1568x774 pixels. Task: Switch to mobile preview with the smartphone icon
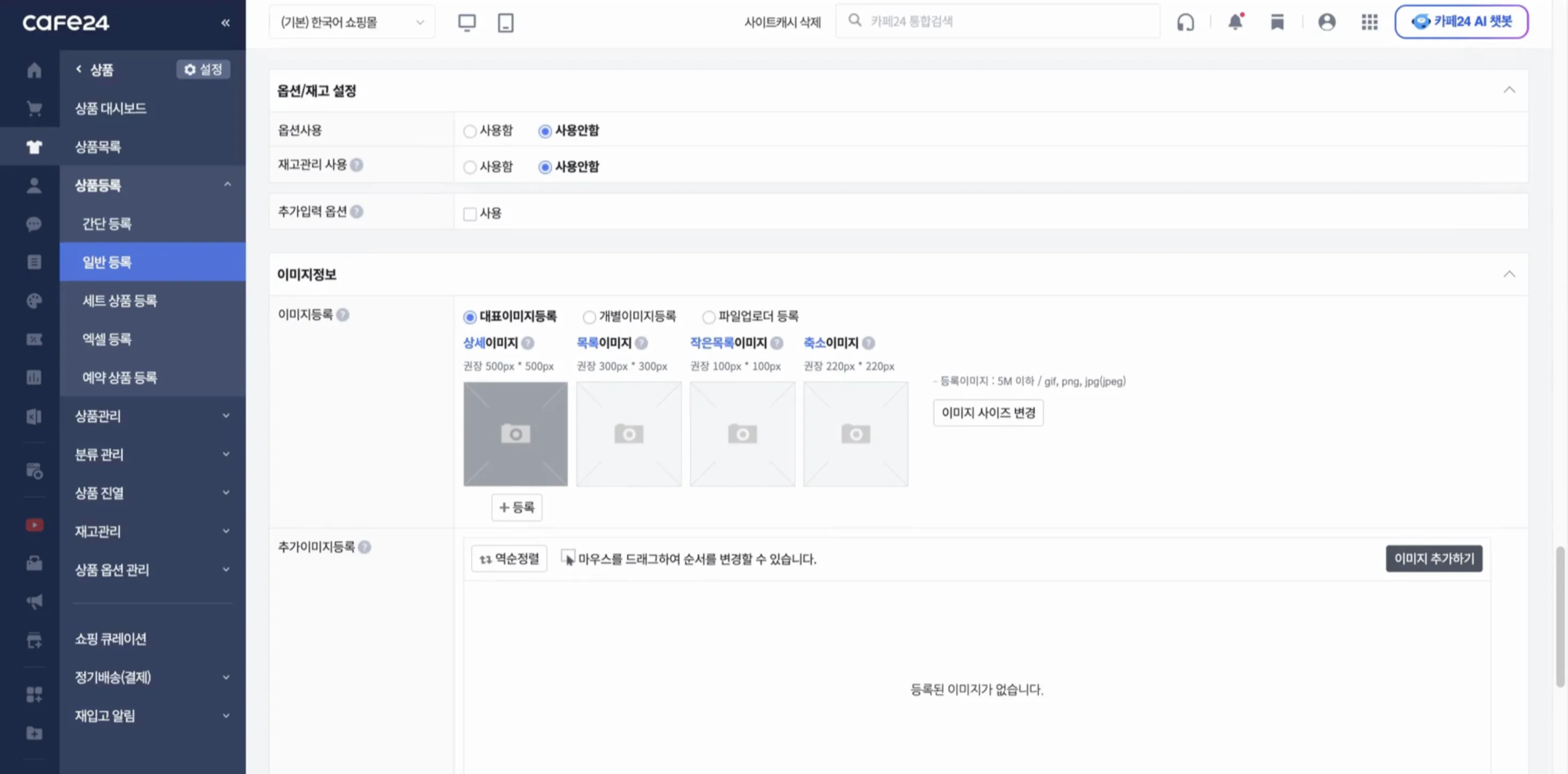(505, 22)
